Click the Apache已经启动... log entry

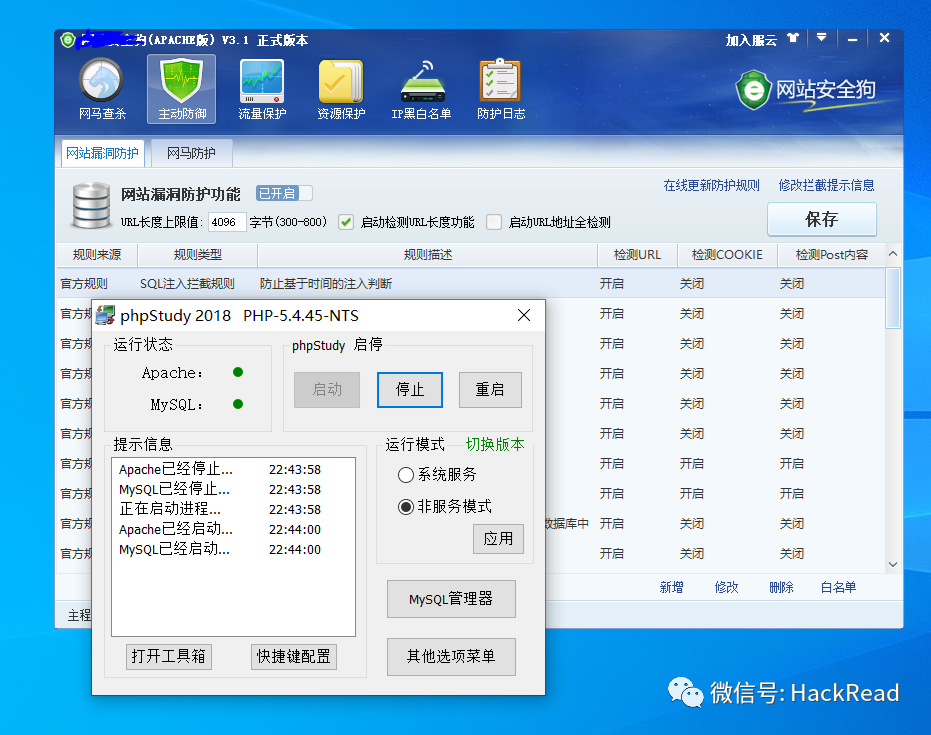[x=220, y=530]
